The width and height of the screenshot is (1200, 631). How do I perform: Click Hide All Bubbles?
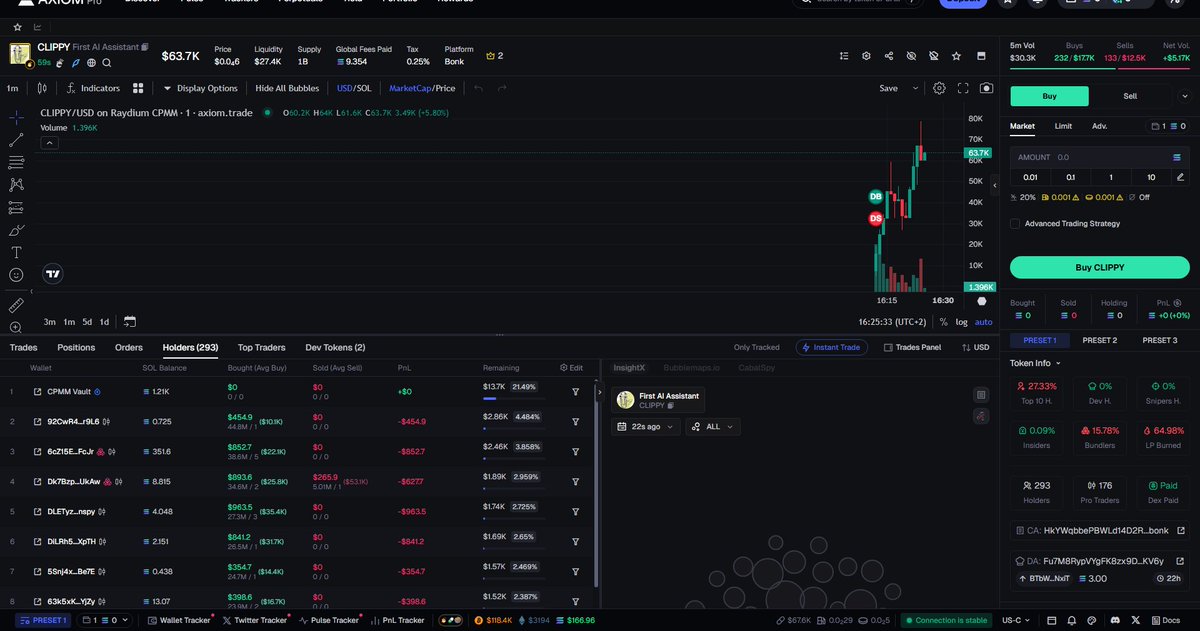click(287, 88)
